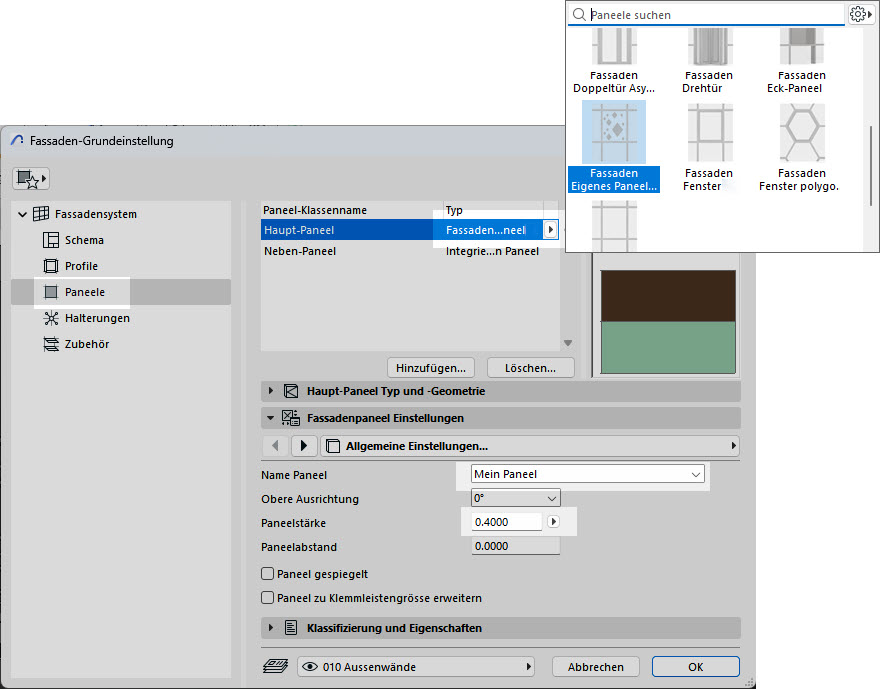
Task: Open the 010 Aussenwände layer dropdown
Action: click(416, 667)
